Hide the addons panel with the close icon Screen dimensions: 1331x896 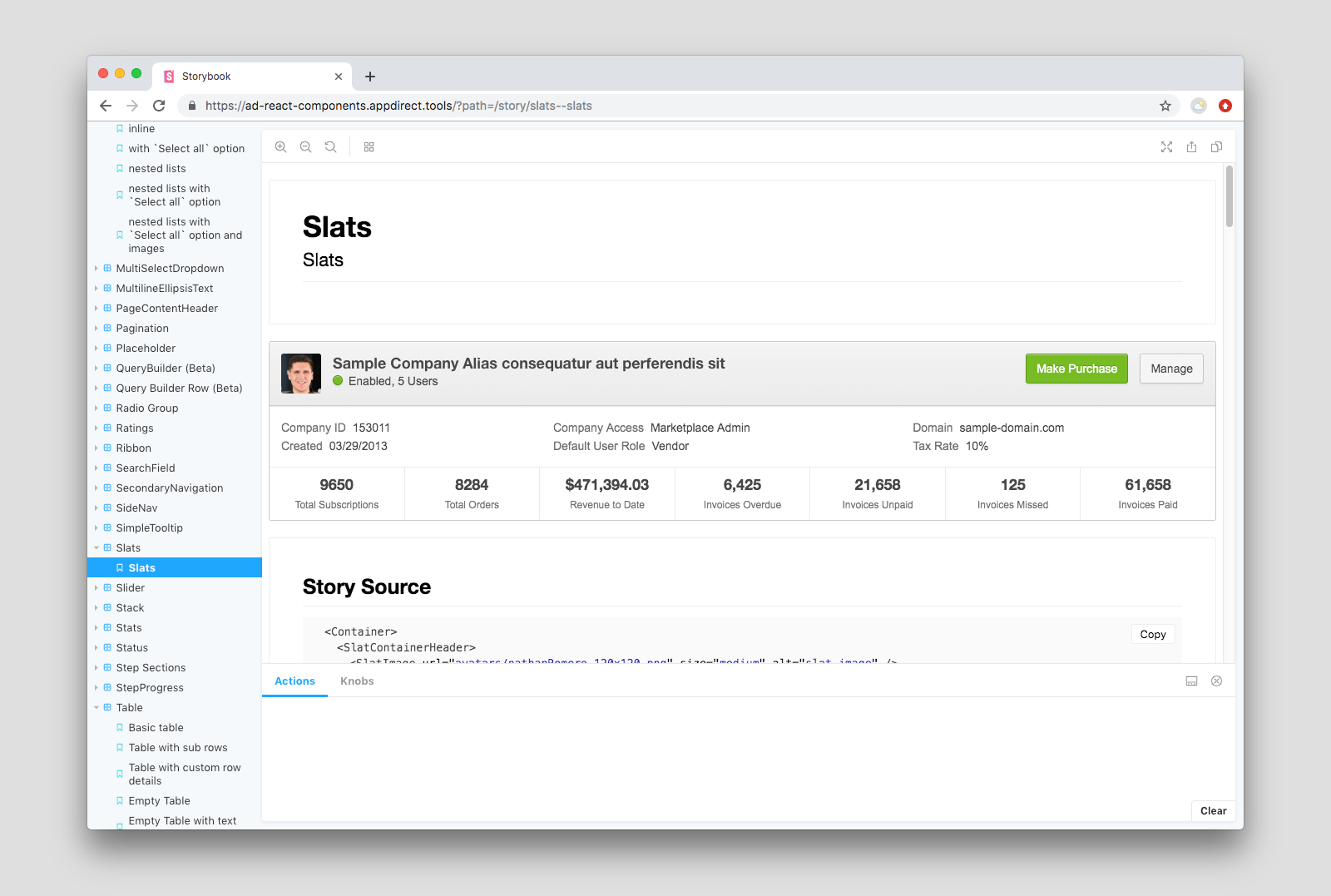(1217, 681)
